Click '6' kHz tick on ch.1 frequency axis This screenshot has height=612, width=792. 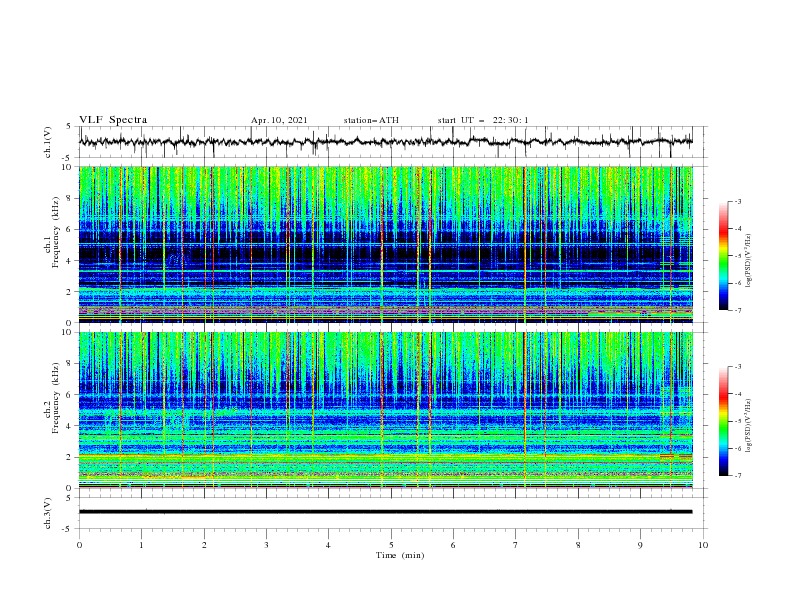(x=70, y=229)
